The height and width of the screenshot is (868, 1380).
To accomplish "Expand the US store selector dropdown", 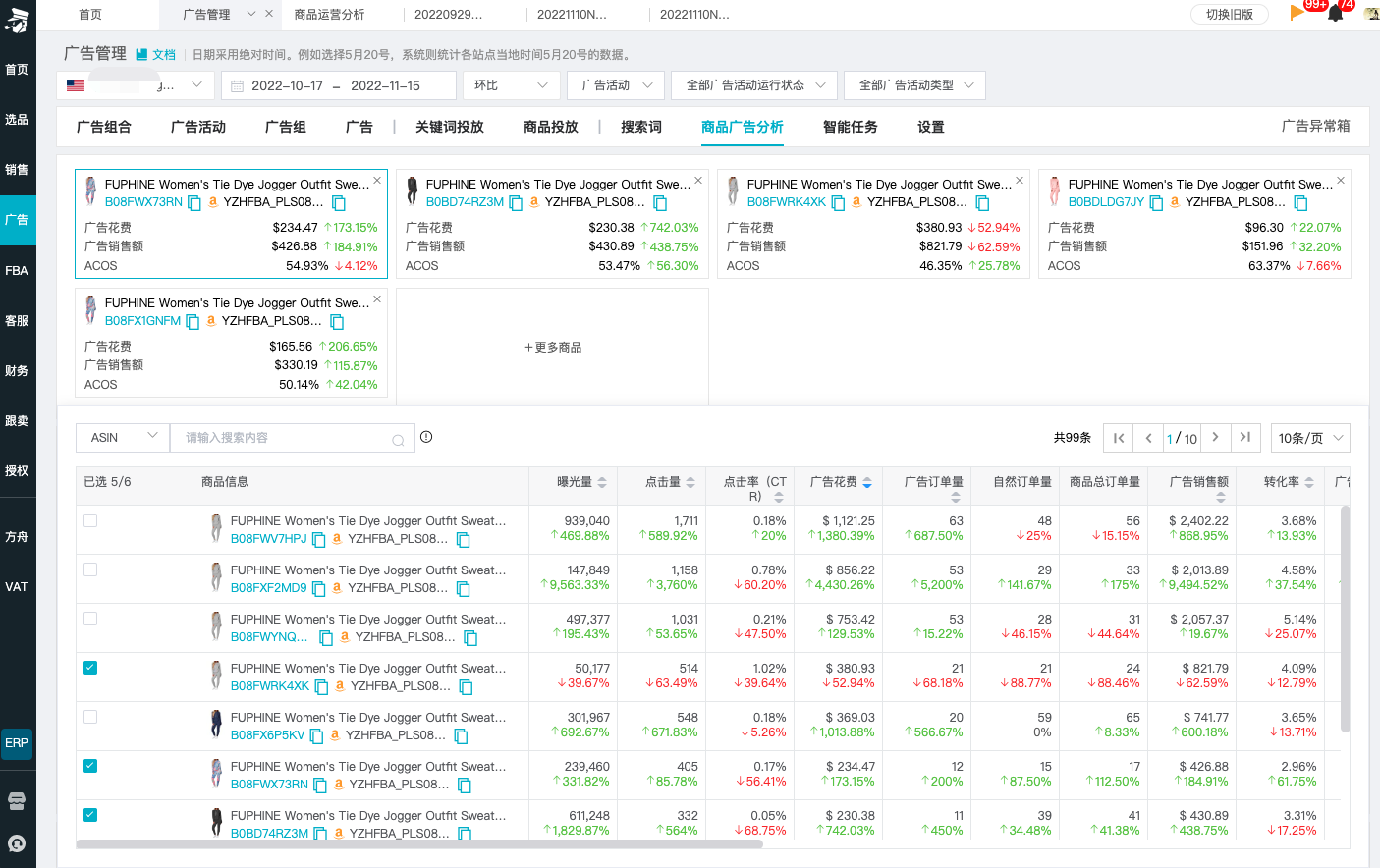I will [x=136, y=85].
